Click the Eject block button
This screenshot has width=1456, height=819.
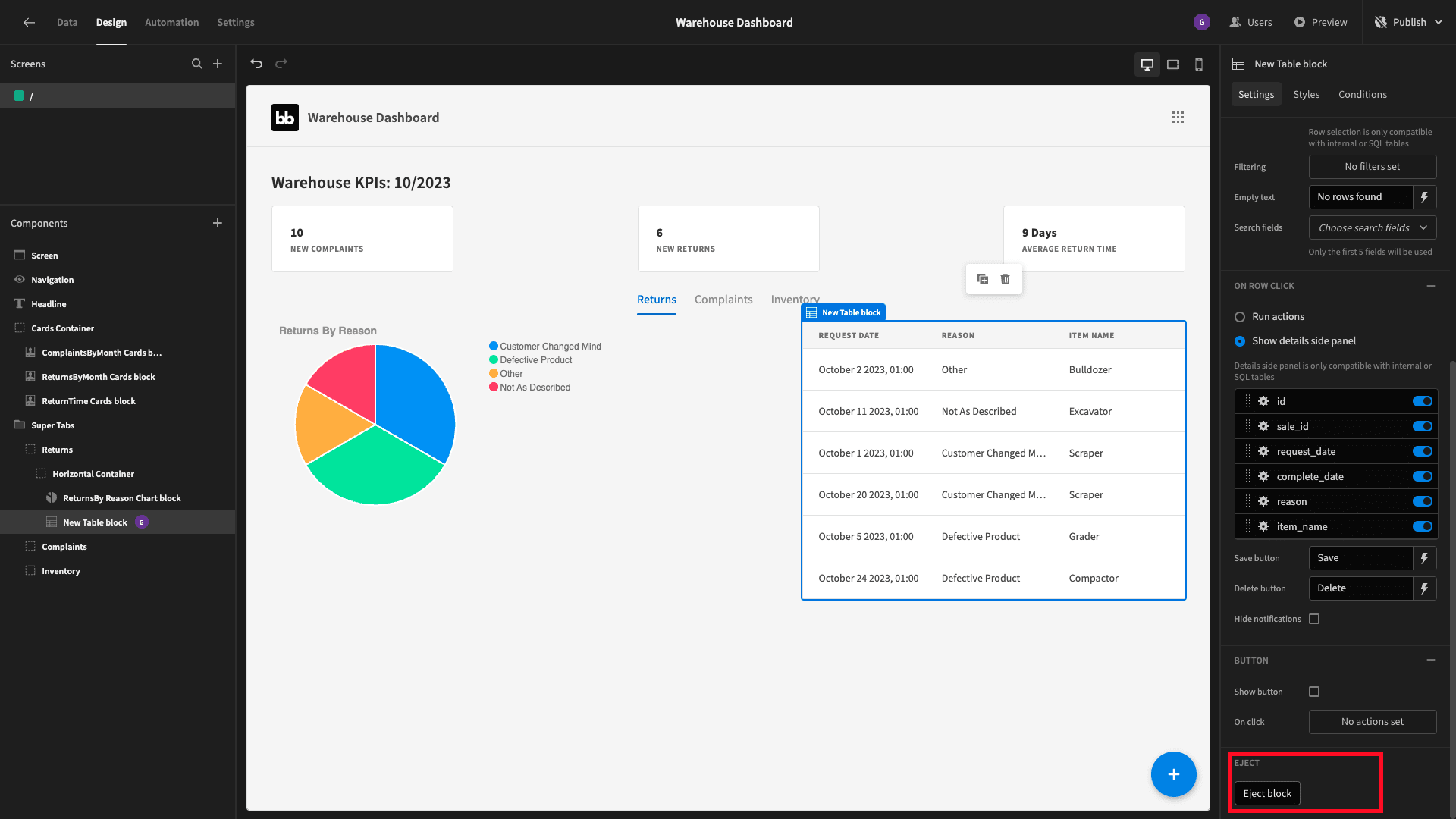(x=1267, y=793)
